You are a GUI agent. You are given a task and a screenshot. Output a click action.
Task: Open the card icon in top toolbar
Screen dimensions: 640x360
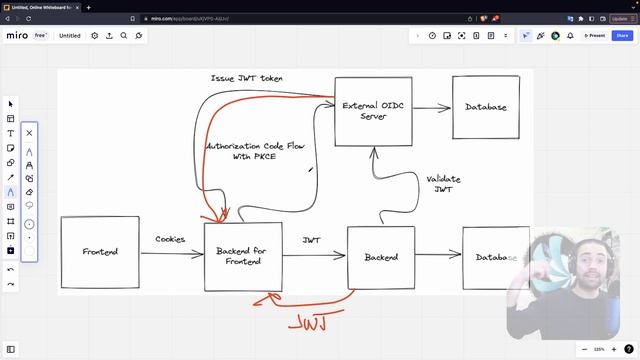tap(476, 36)
